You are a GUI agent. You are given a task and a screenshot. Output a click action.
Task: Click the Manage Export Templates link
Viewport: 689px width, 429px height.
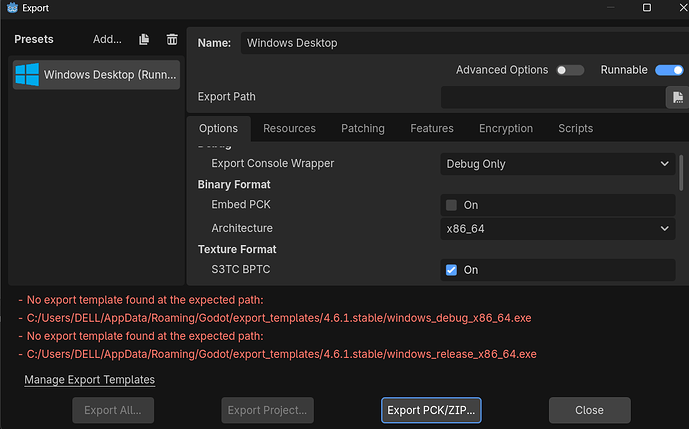[90, 380]
